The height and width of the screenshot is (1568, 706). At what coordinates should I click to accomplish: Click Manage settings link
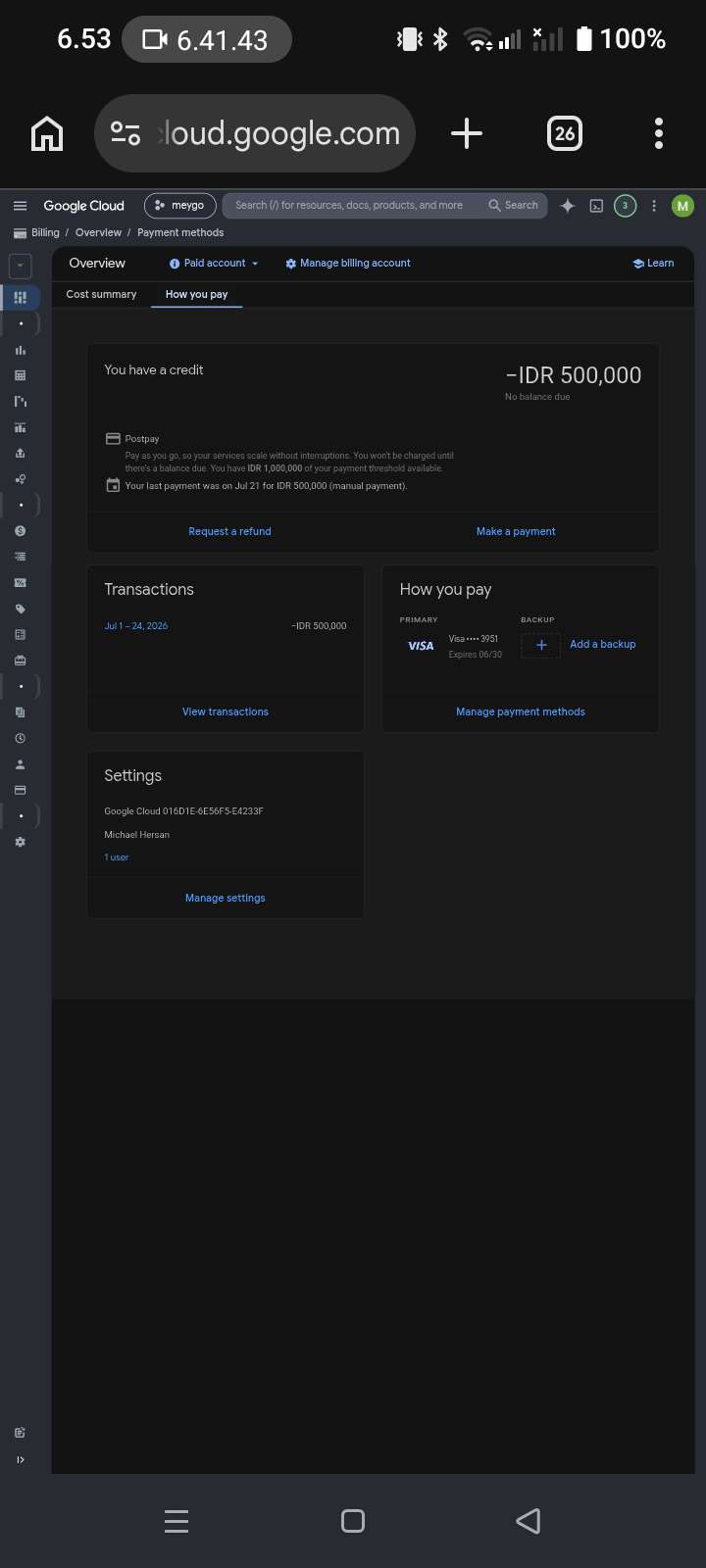(226, 898)
